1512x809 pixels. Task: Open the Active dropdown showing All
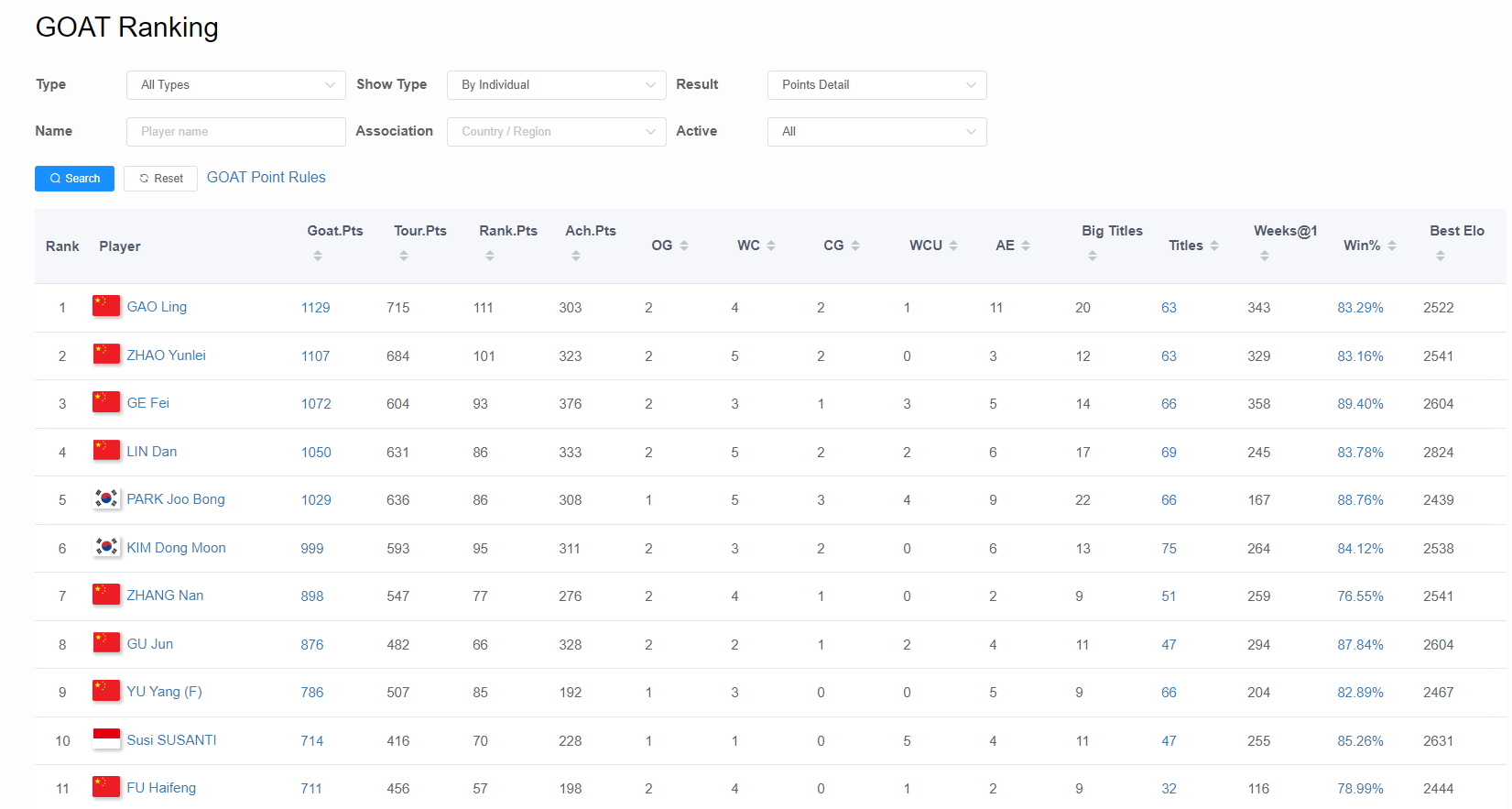point(877,131)
